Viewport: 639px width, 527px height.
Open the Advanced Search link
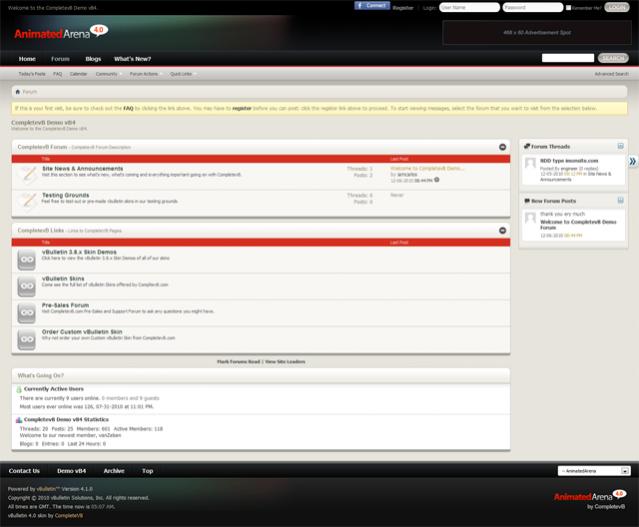[x=611, y=74]
